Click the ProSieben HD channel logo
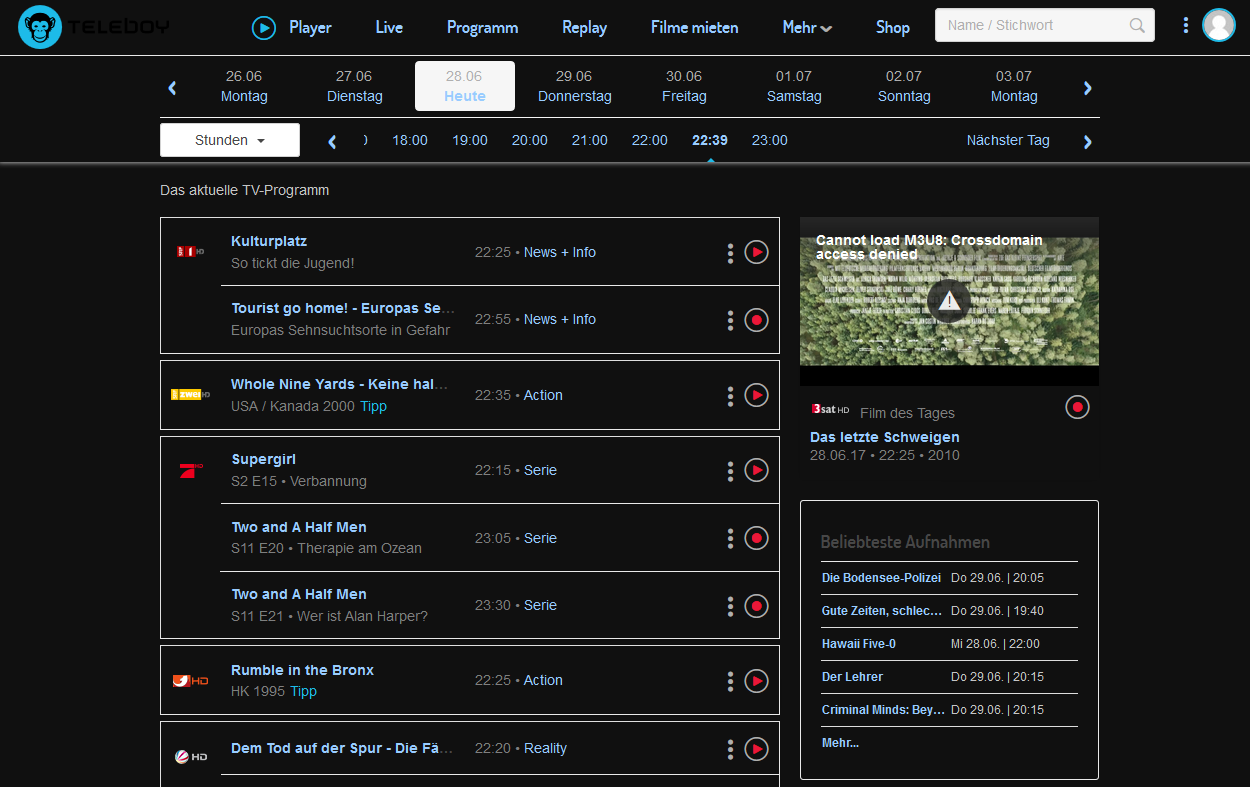 pos(190,470)
